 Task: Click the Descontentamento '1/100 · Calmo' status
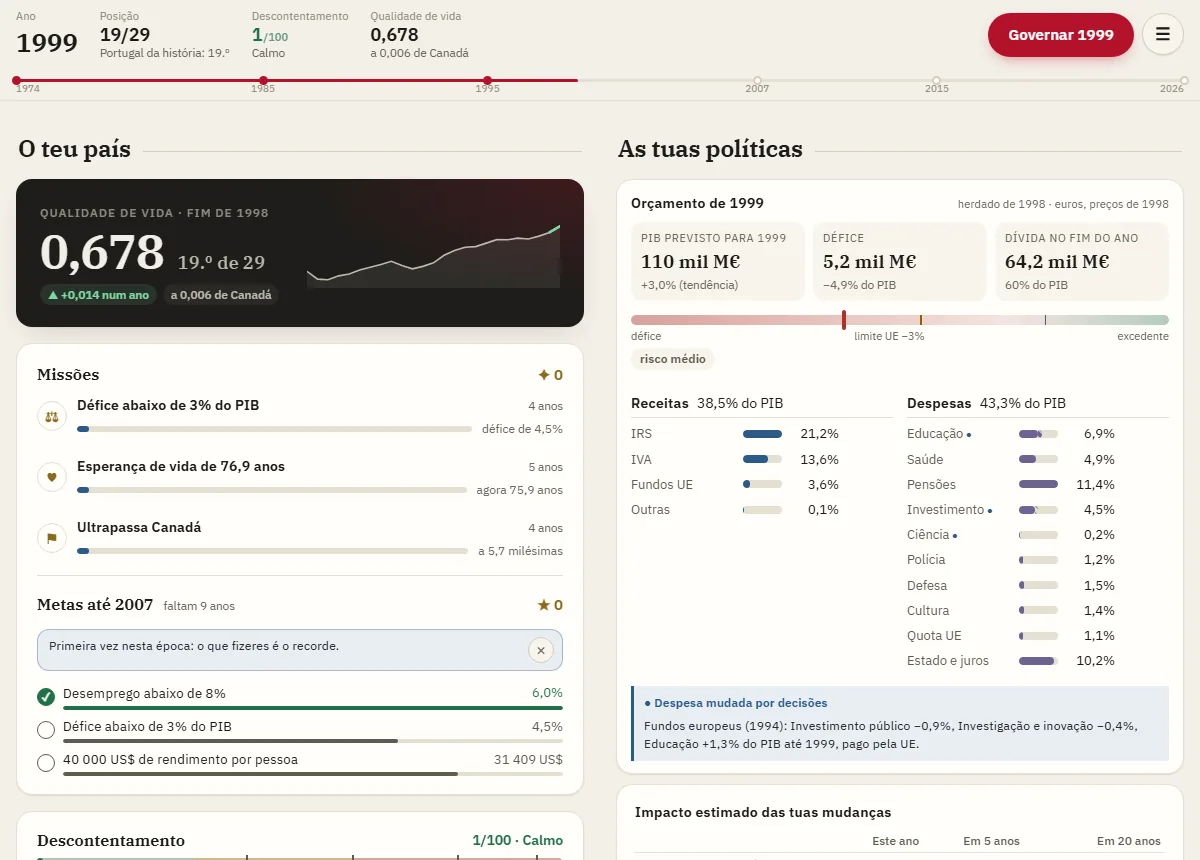pos(518,841)
